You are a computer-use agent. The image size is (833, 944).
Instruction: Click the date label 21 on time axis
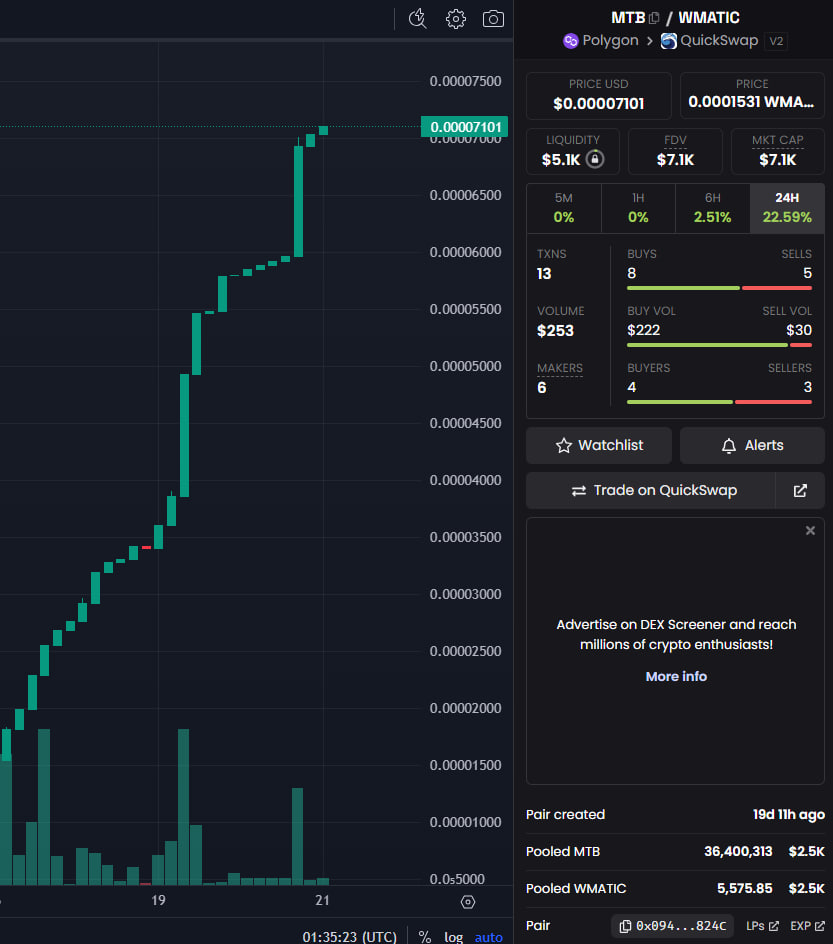click(x=323, y=900)
